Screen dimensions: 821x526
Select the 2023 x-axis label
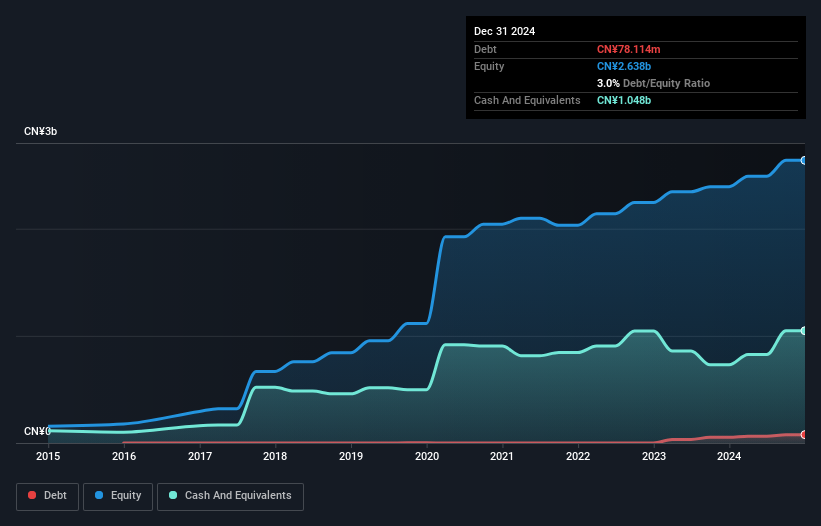coord(654,456)
